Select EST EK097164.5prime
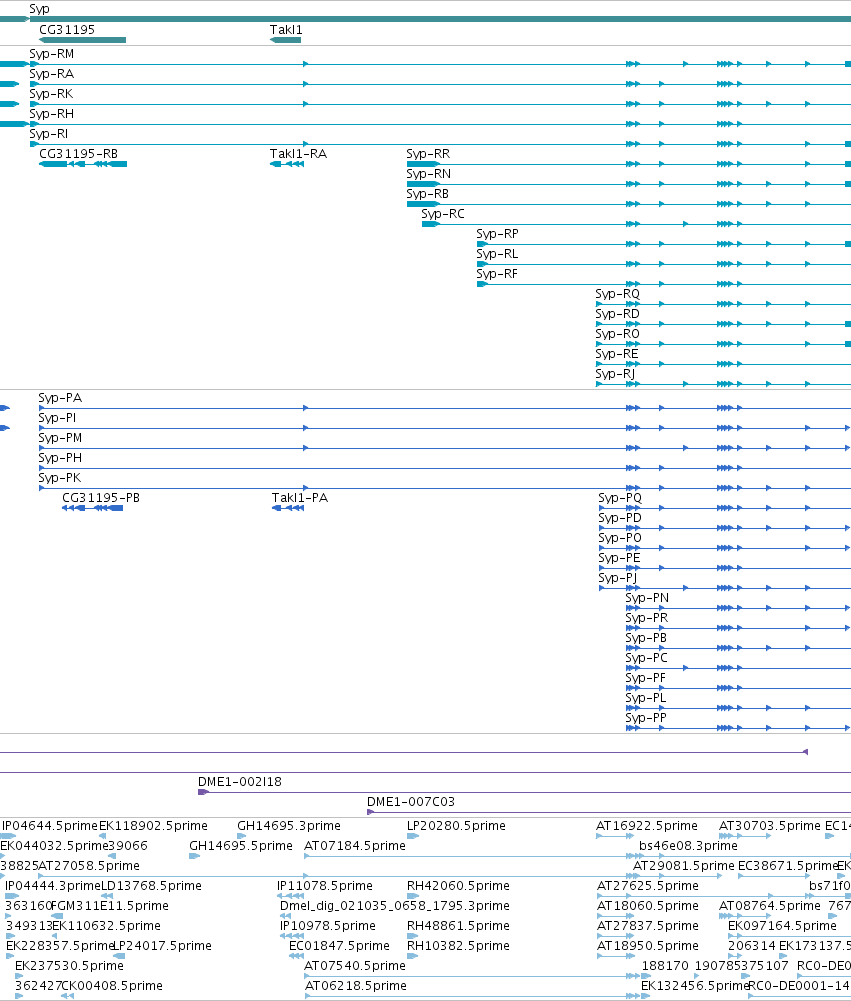 pyautogui.click(x=782, y=926)
